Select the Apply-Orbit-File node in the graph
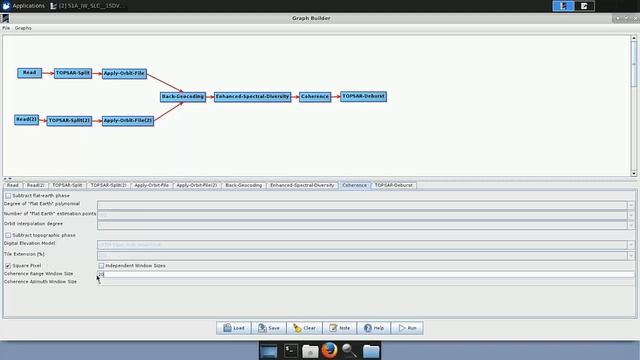Viewport: 640px width, 360px height. [x=124, y=73]
